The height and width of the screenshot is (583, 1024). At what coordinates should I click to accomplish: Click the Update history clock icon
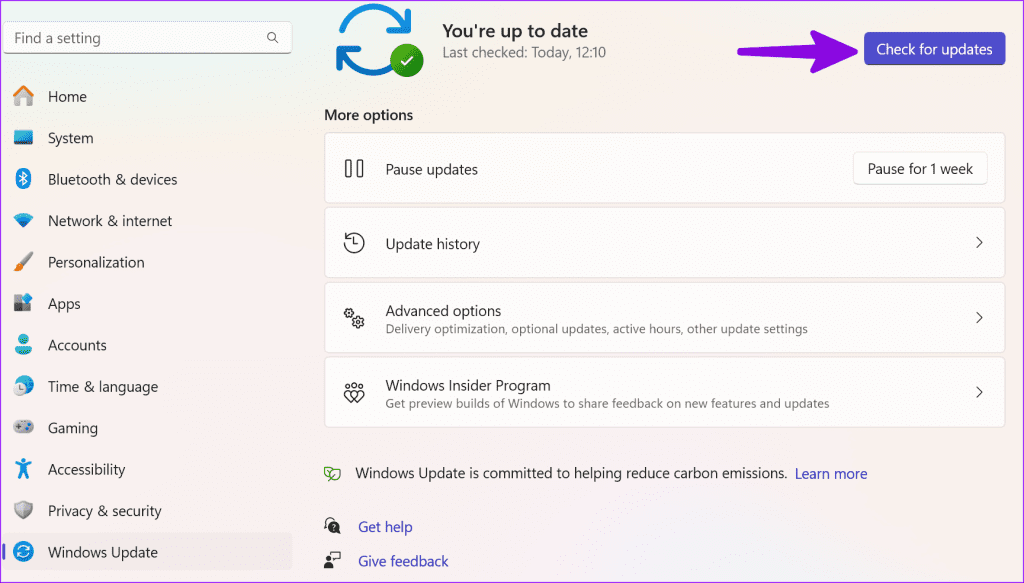point(354,243)
